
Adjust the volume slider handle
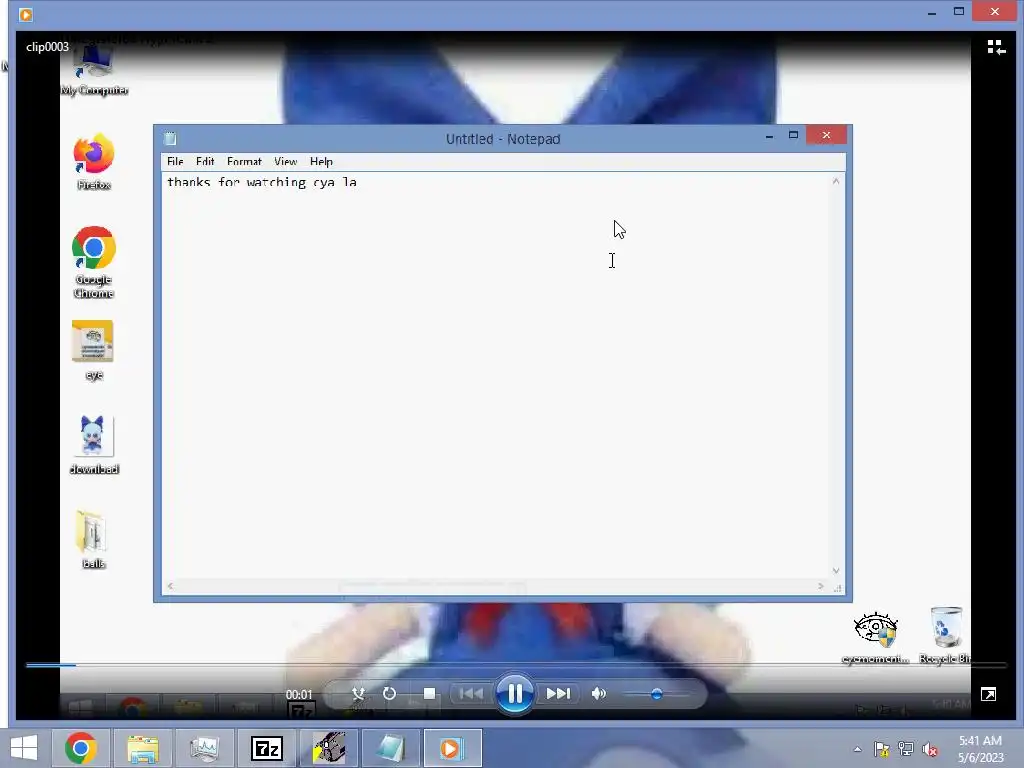tap(657, 694)
